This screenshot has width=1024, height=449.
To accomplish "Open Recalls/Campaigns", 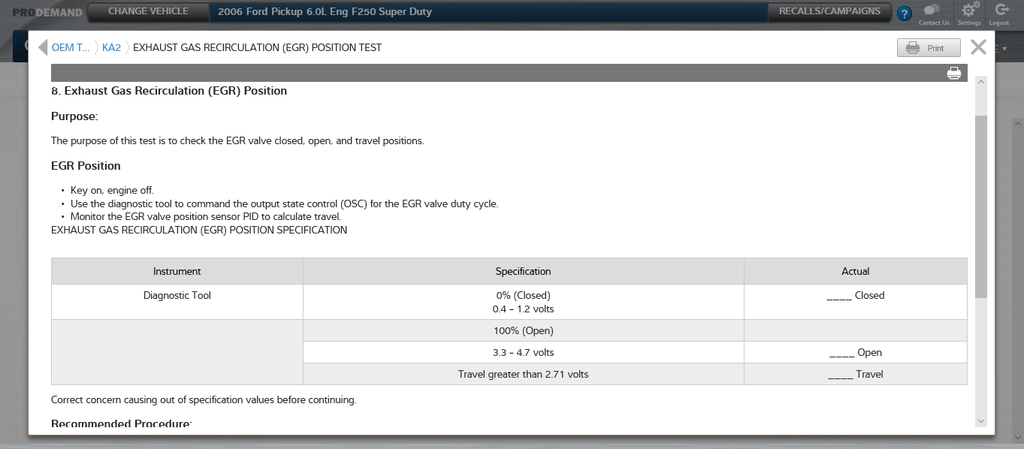I will (x=829, y=11).
